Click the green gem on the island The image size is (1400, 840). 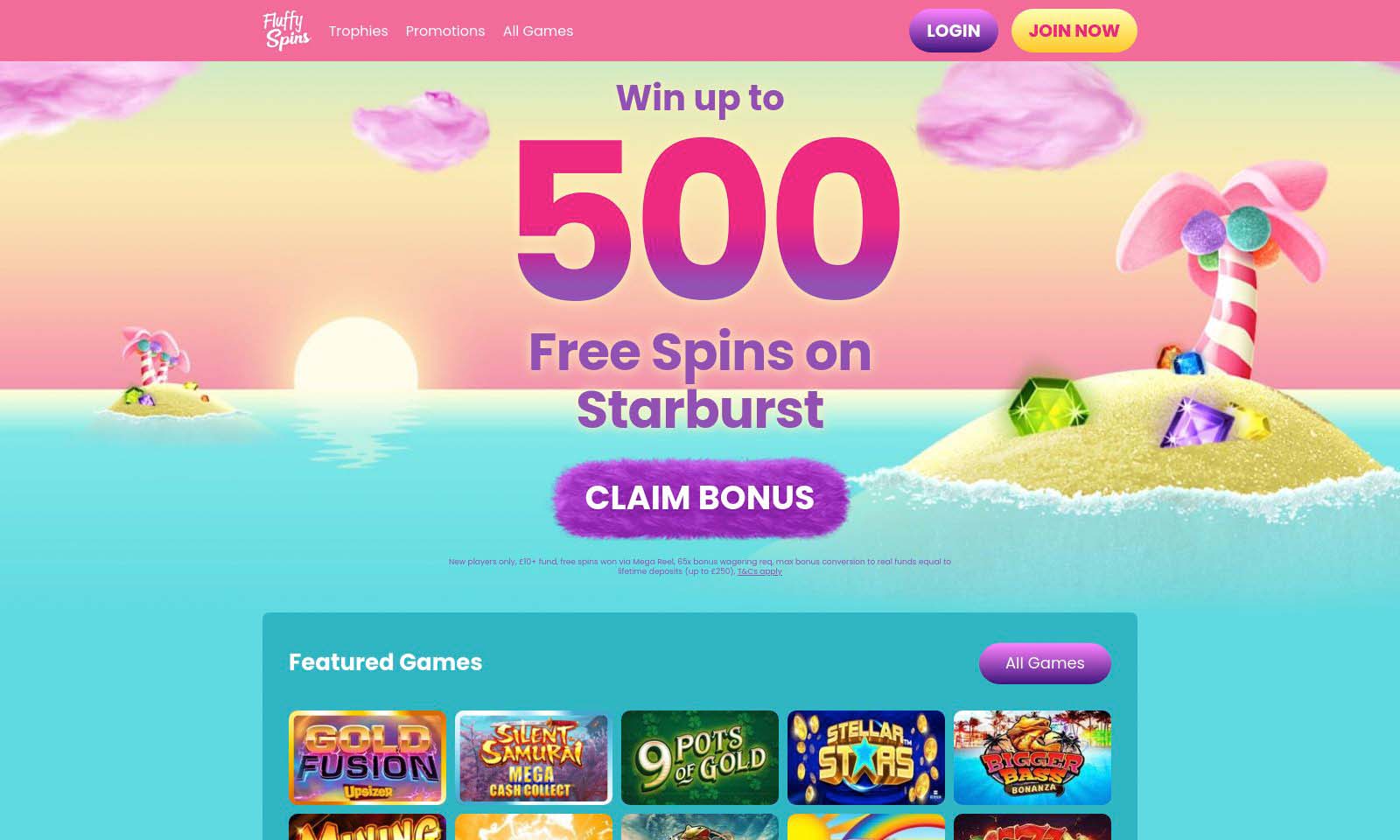[x=1047, y=405]
